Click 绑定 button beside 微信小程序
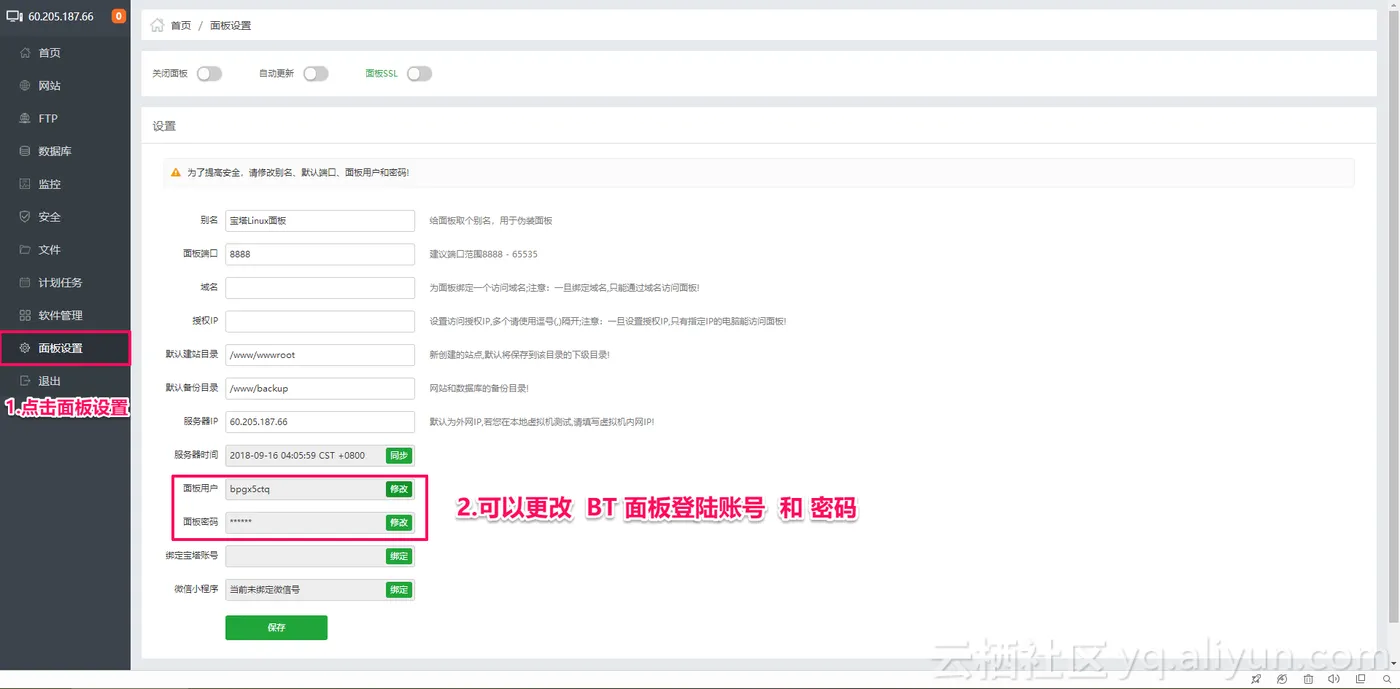The width and height of the screenshot is (1400, 689). tap(399, 590)
